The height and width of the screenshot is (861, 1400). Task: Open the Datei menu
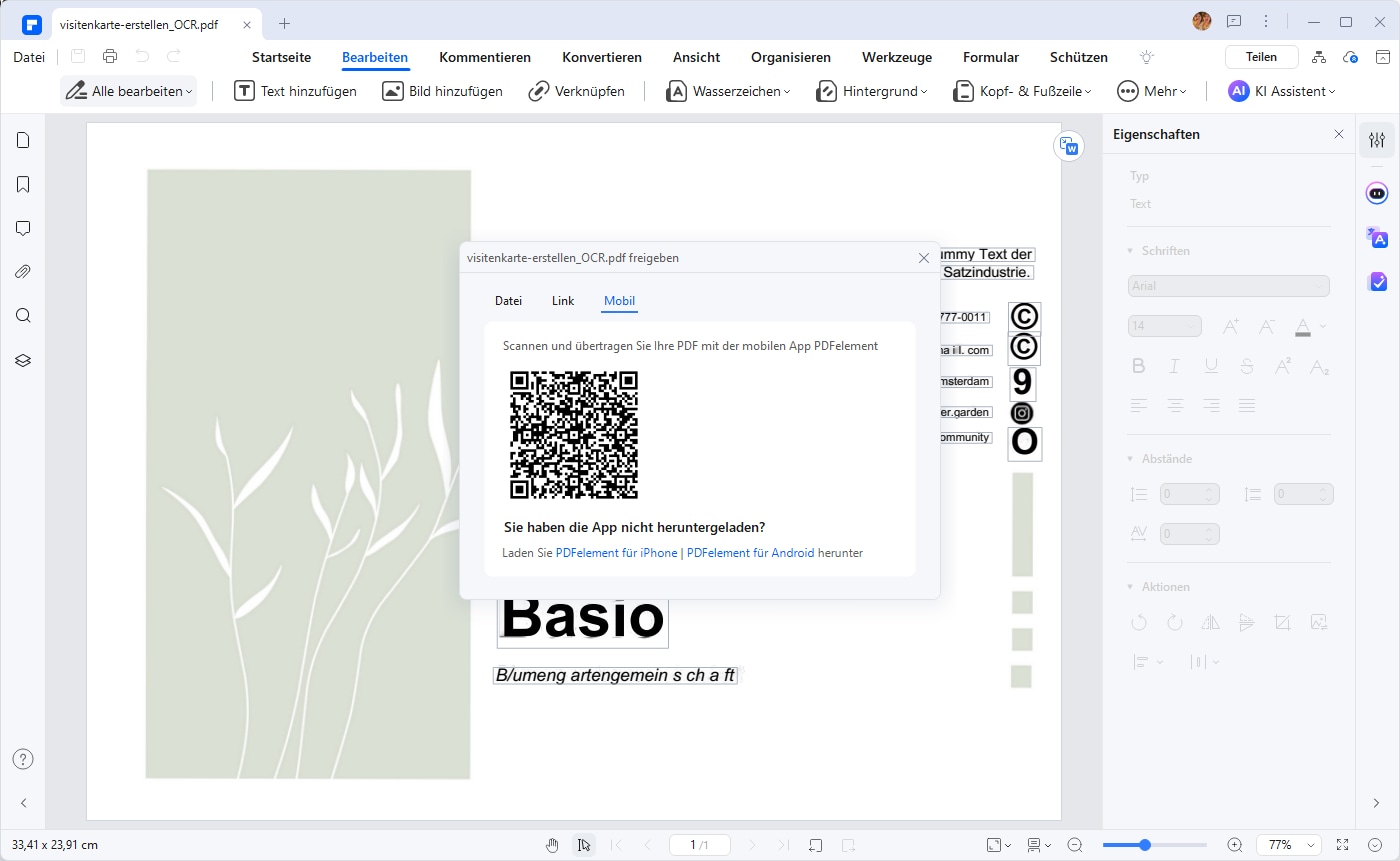pyautogui.click(x=29, y=57)
